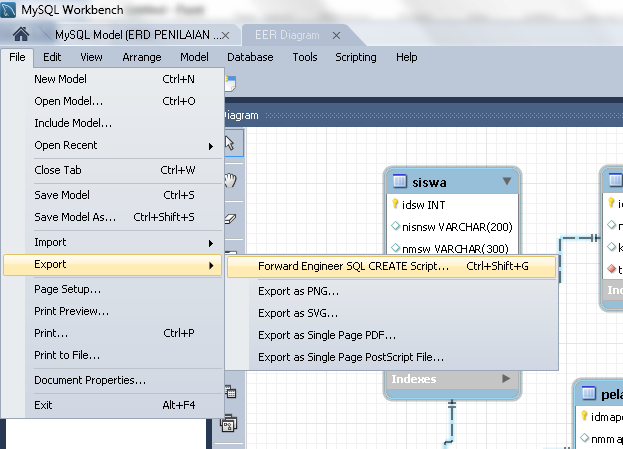Viewport: 623px width, 449px height.
Task: Open the Open Recent submenu arrow
Action: (x=211, y=147)
